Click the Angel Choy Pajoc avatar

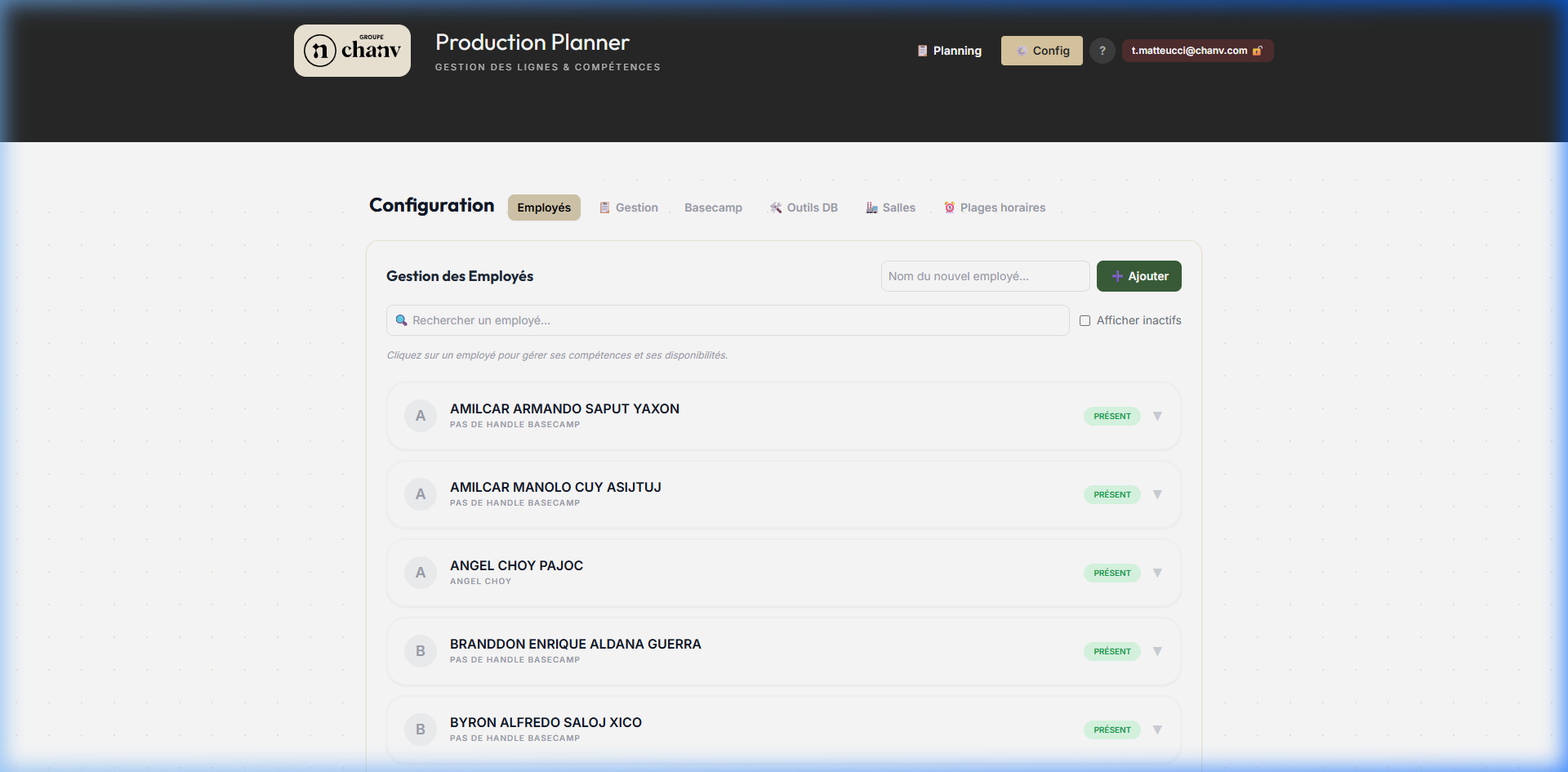coord(421,573)
